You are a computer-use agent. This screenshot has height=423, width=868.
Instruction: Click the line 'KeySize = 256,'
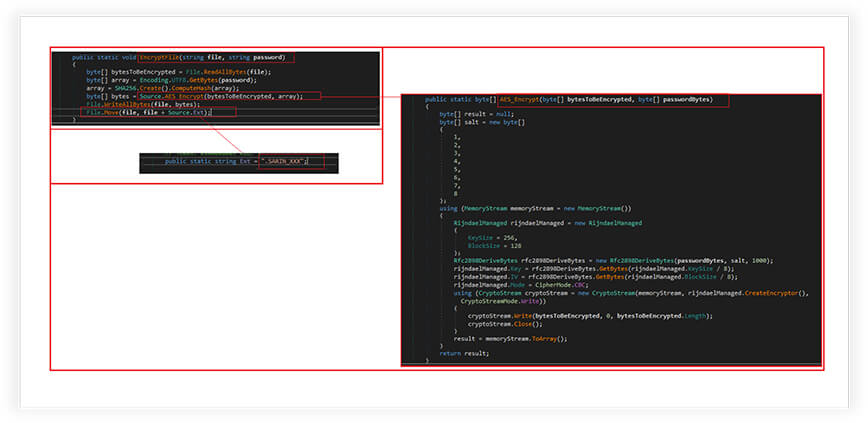[493, 238]
